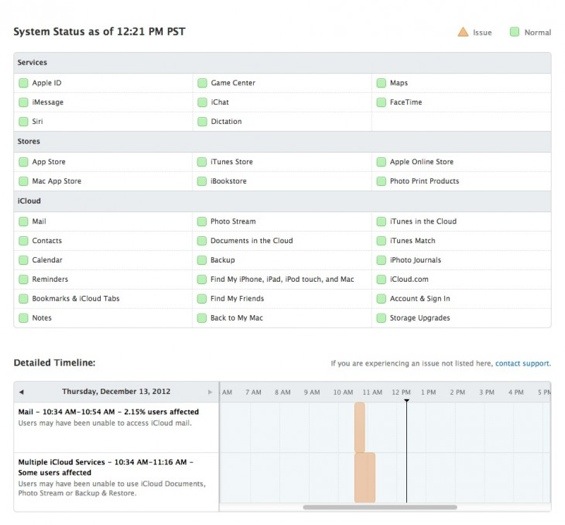Viewport: 565px width, 525px height.
Task: Click the iTunes Match status icon
Action: click(x=381, y=241)
